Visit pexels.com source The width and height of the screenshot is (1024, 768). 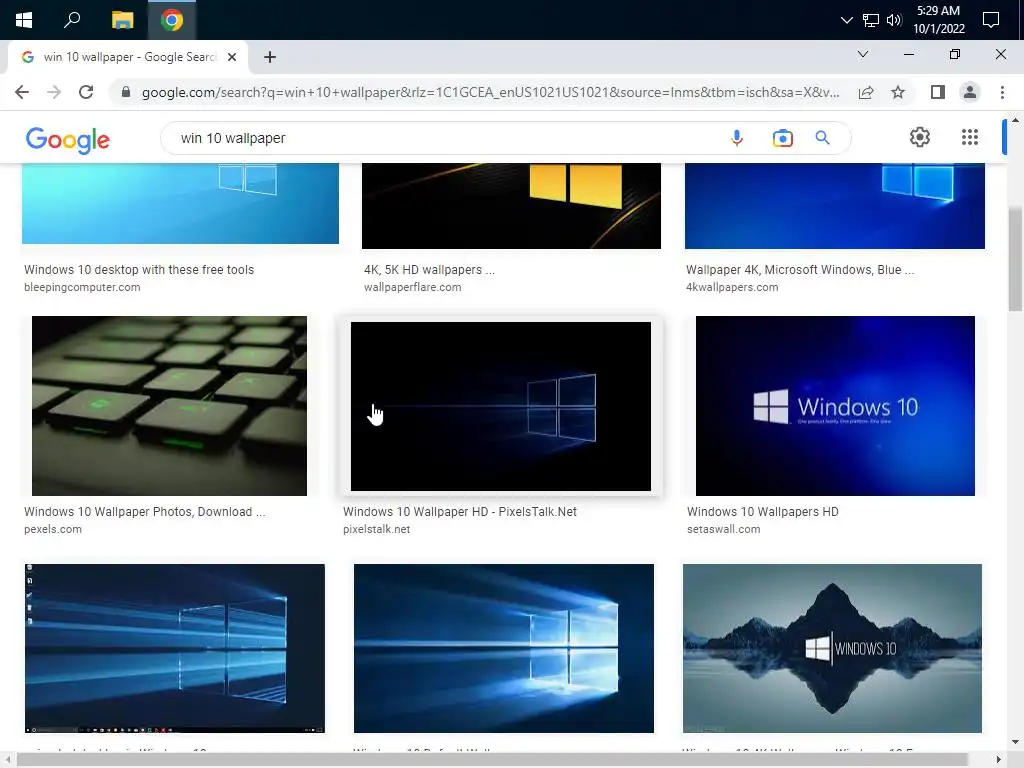(53, 530)
